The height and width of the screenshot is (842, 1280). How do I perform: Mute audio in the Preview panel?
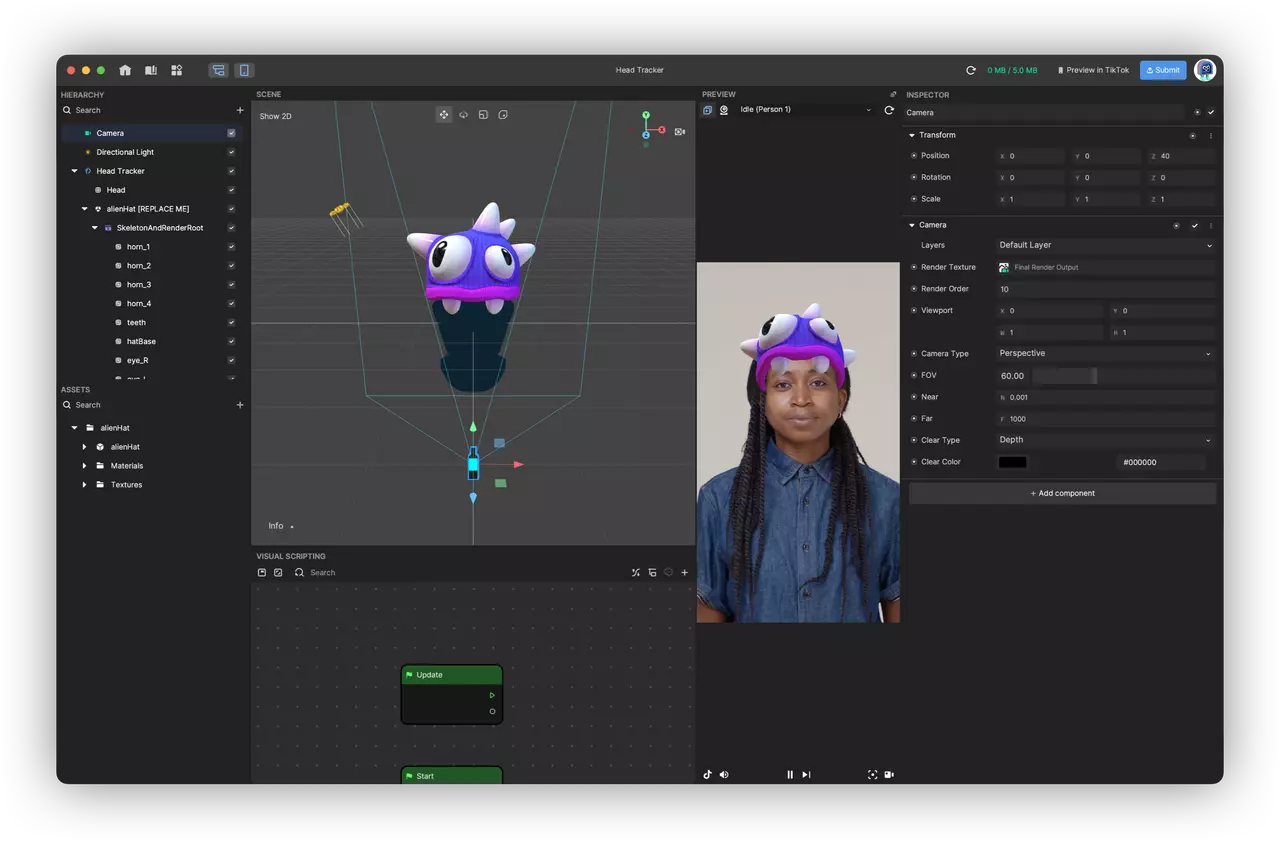coord(724,774)
